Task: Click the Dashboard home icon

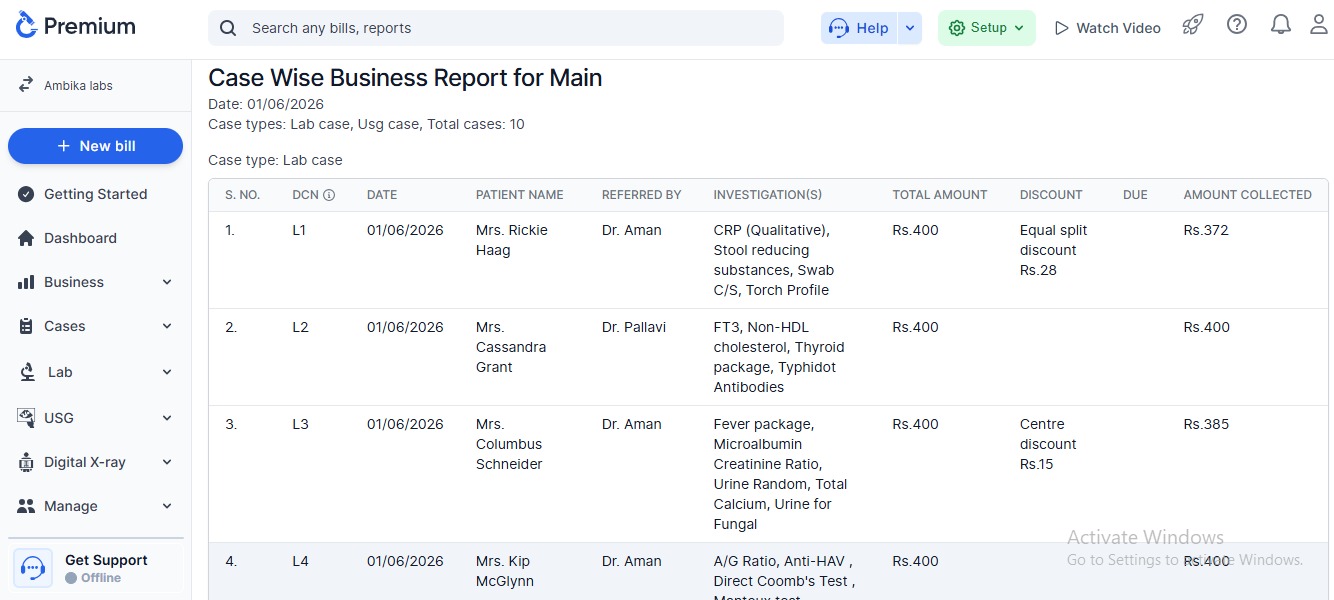Action: tap(27, 238)
